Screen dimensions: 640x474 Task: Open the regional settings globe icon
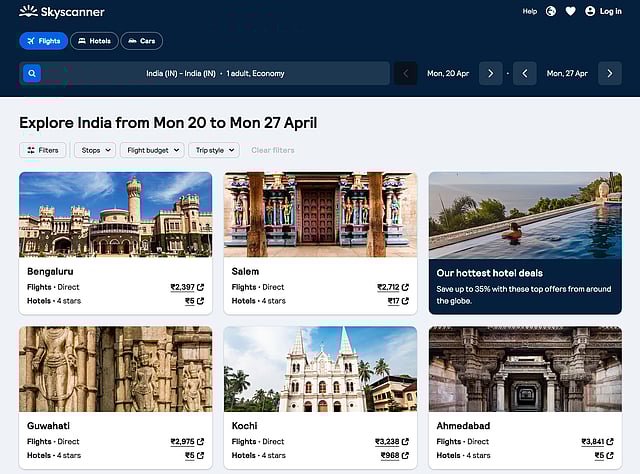click(x=551, y=11)
